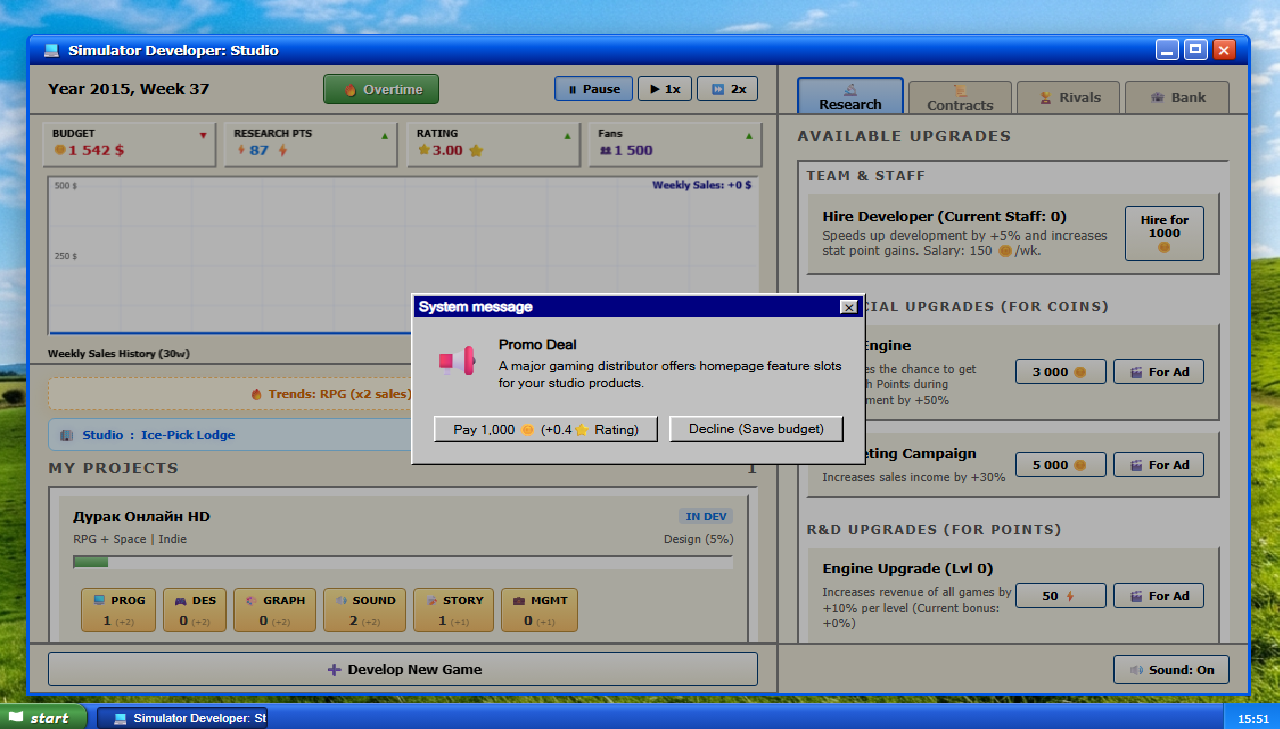
Task: Click the Trends: RPG flame icon
Action: click(x=257, y=394)
